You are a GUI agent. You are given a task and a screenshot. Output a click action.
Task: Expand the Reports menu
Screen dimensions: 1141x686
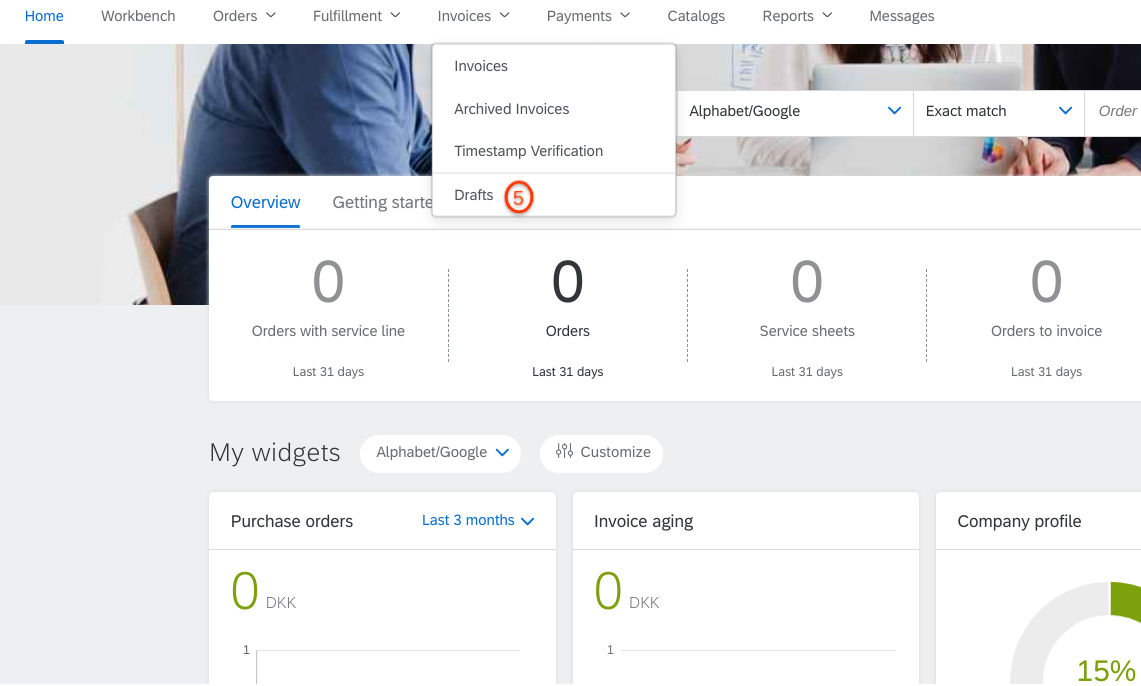coord(797,16)
